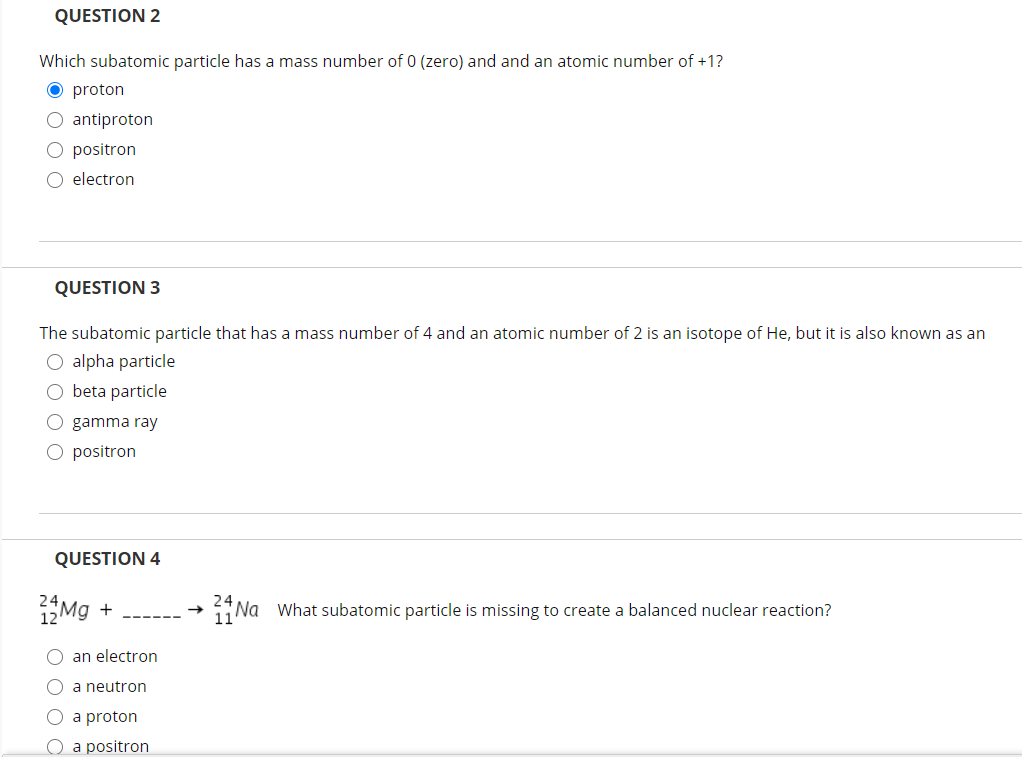Screen dimensions: 1022x757
Task: Select the alpha particle option
Action: click(x=55, y=361)
